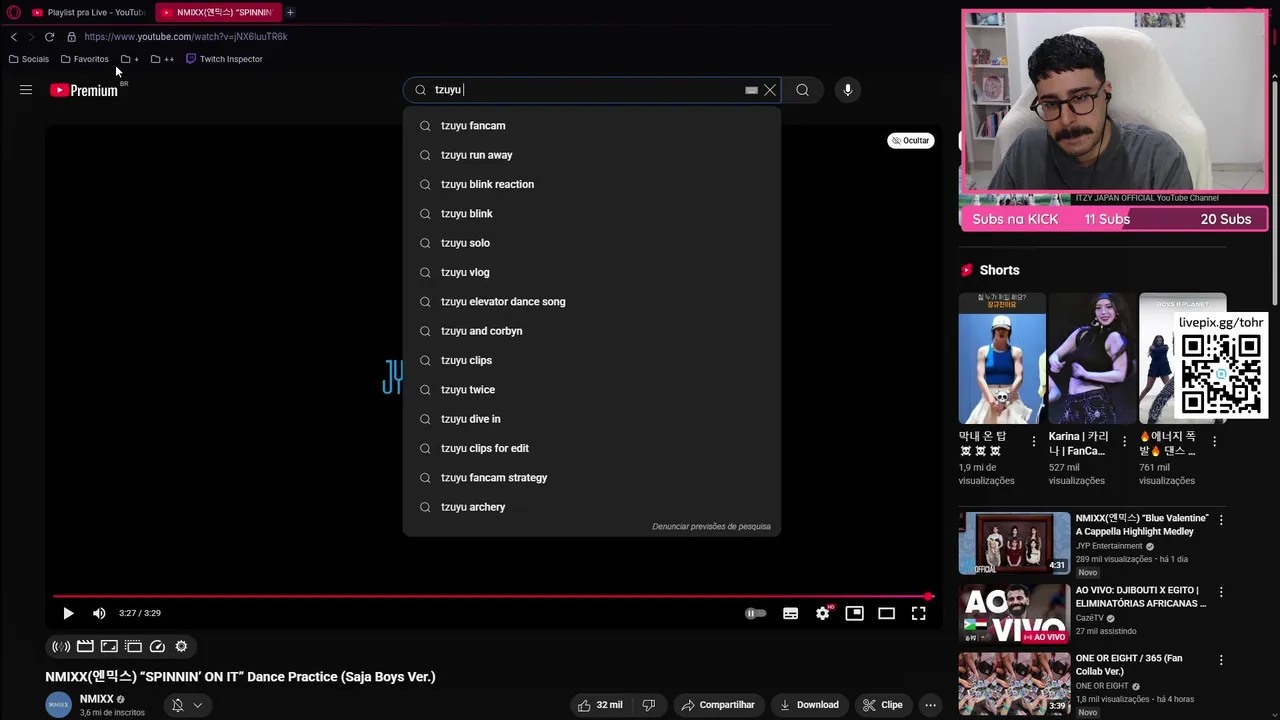Click the audio broadcast extension icon below player
1280x720 pixels.
pos(61,646)
